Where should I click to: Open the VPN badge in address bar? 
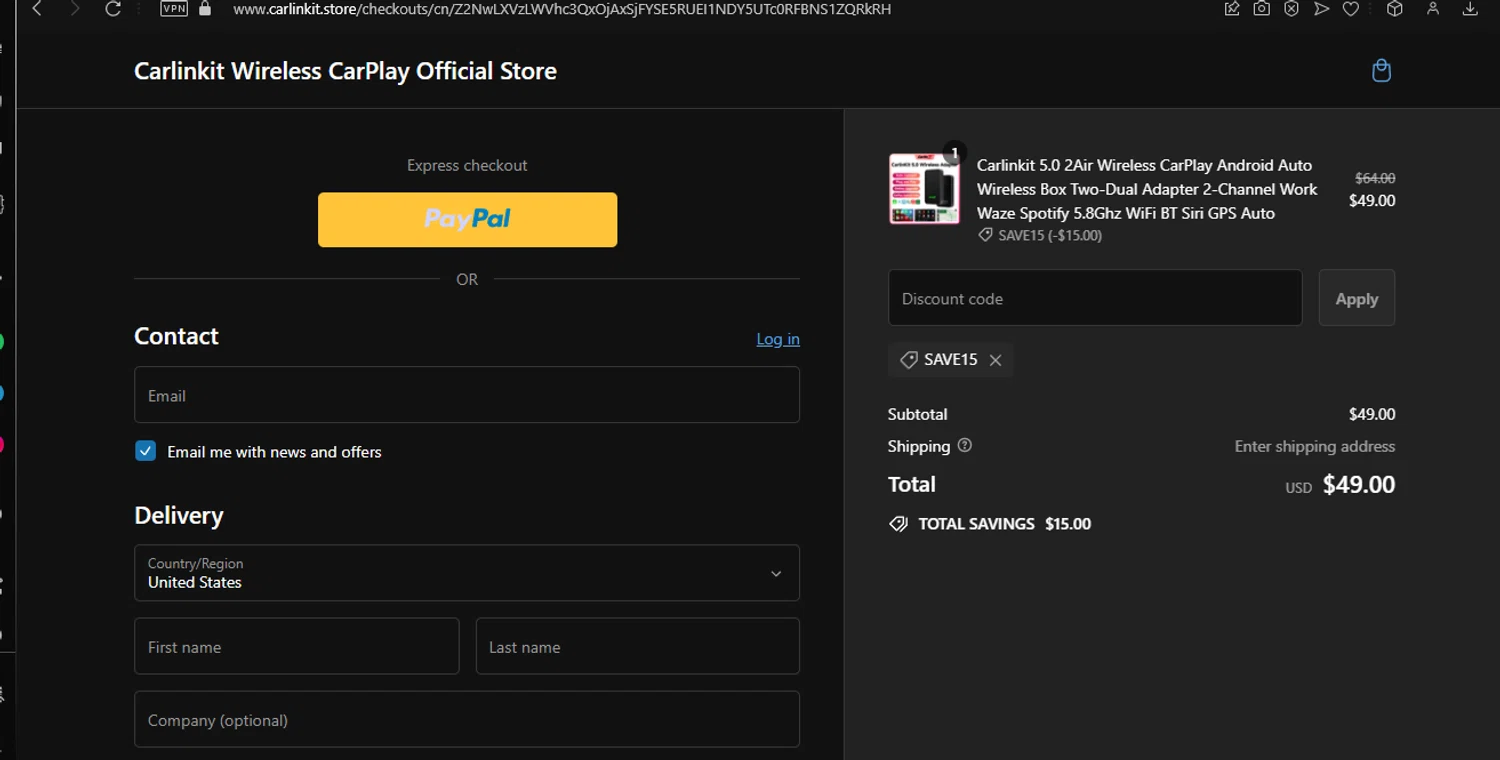point(174,9)
